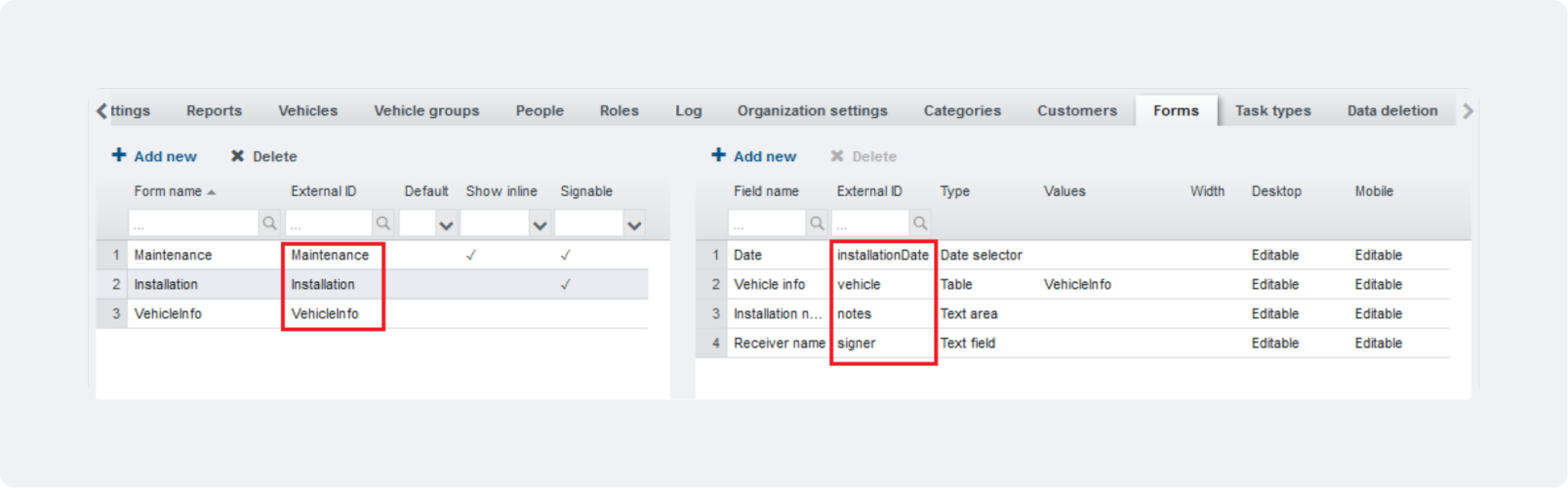The width and height of the screenshot is (1568, 488).
Task: Open the Reports tab
Action: tap(214, 110)
